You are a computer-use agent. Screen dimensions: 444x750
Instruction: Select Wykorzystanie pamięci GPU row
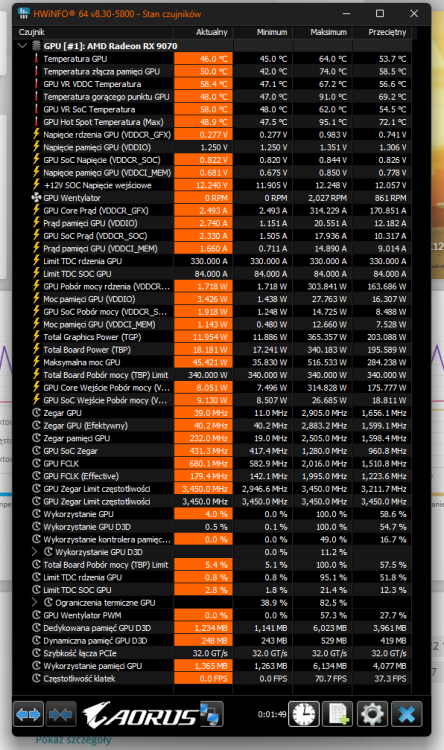click(x=214, y=666)
